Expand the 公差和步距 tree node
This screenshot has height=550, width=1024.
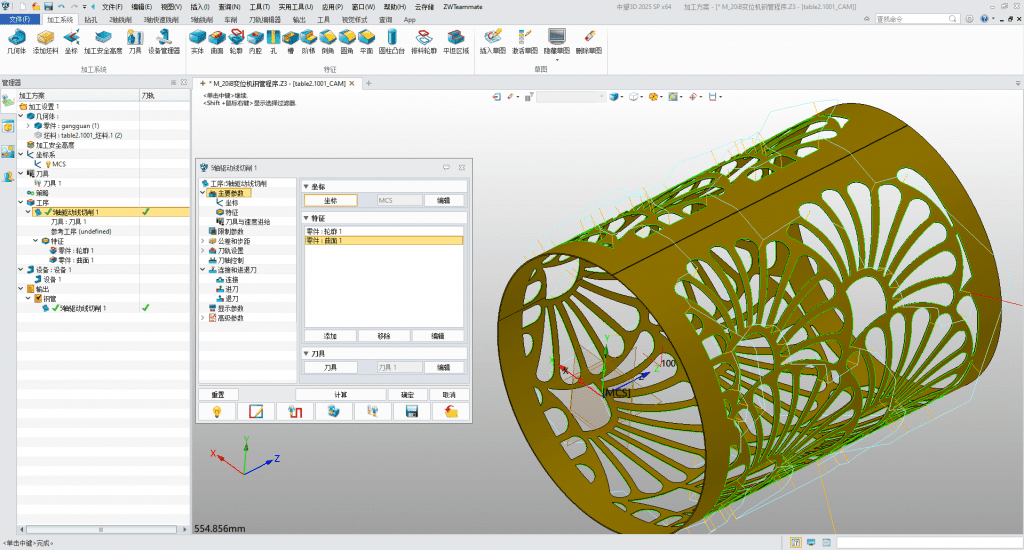pos(203,241)
